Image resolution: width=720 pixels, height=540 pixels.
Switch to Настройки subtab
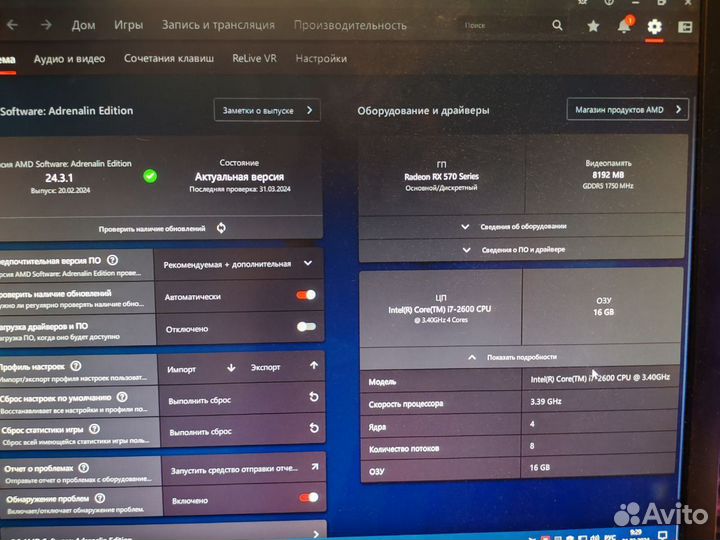pos(321,59)
